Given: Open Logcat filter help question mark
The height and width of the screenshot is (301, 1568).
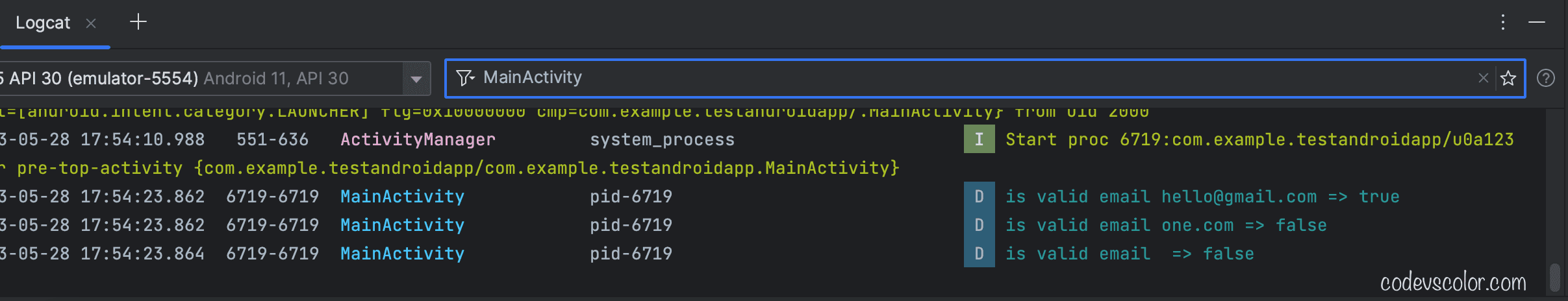Looking at the screenshot, I should pos(1546,78).
